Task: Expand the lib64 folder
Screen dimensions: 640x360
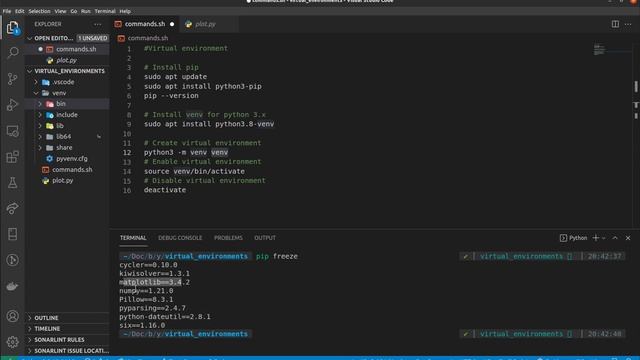Action: (40, 136)
